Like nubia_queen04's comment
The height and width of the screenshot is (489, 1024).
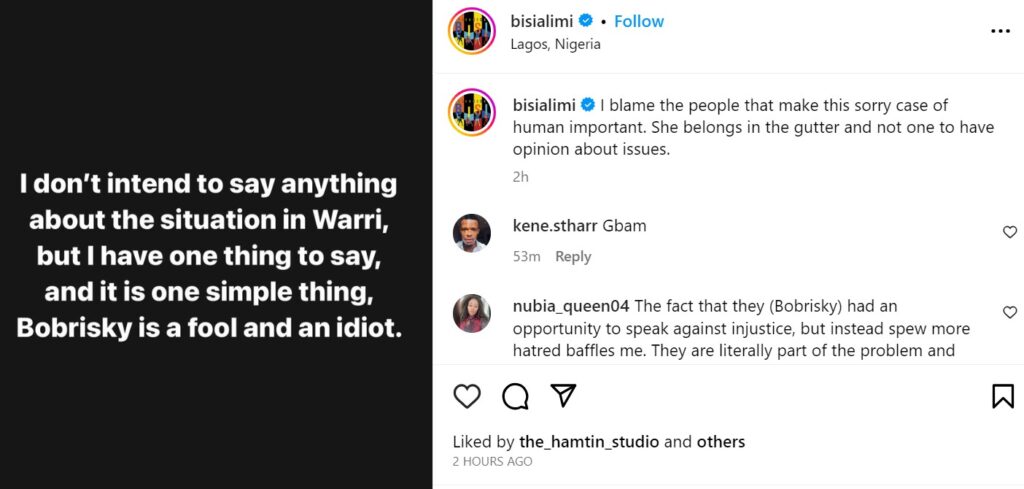pos(1009,313)
